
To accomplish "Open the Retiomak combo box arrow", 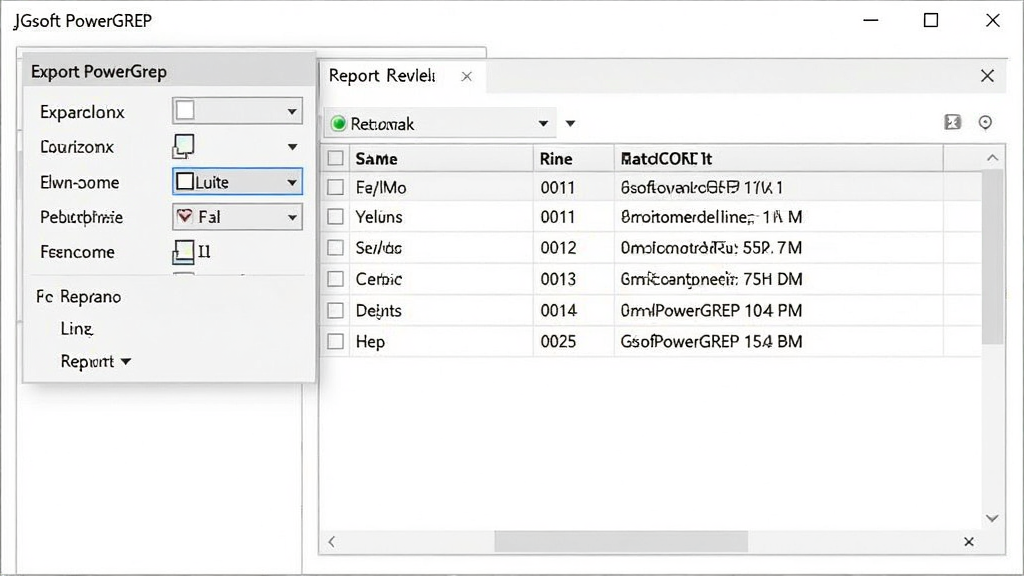I will (543, 123).
